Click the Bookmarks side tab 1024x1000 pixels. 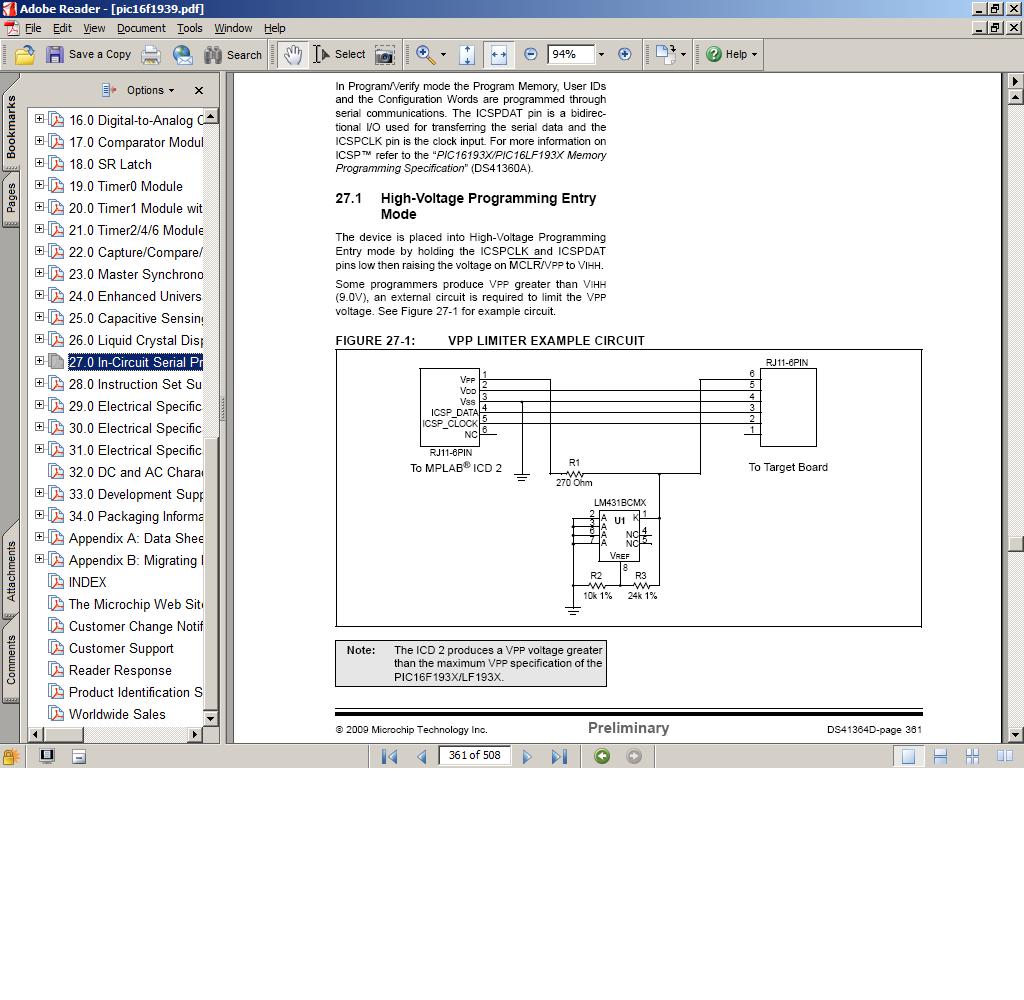(x=10, y=125)
